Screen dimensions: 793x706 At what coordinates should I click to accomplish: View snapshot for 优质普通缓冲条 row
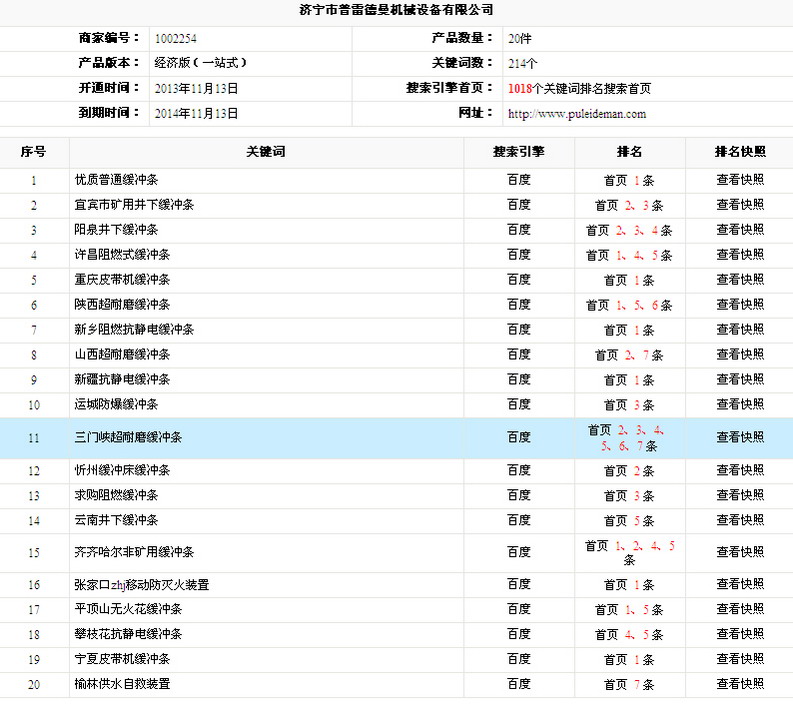tap(740, 180)
